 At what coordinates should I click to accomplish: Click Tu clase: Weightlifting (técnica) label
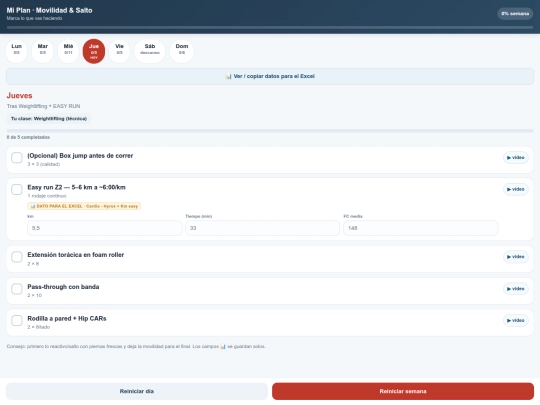coord(49,118)
